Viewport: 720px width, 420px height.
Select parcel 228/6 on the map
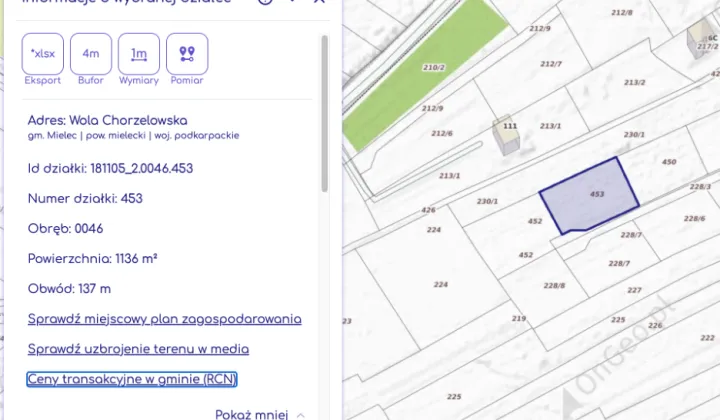[694, 218]
